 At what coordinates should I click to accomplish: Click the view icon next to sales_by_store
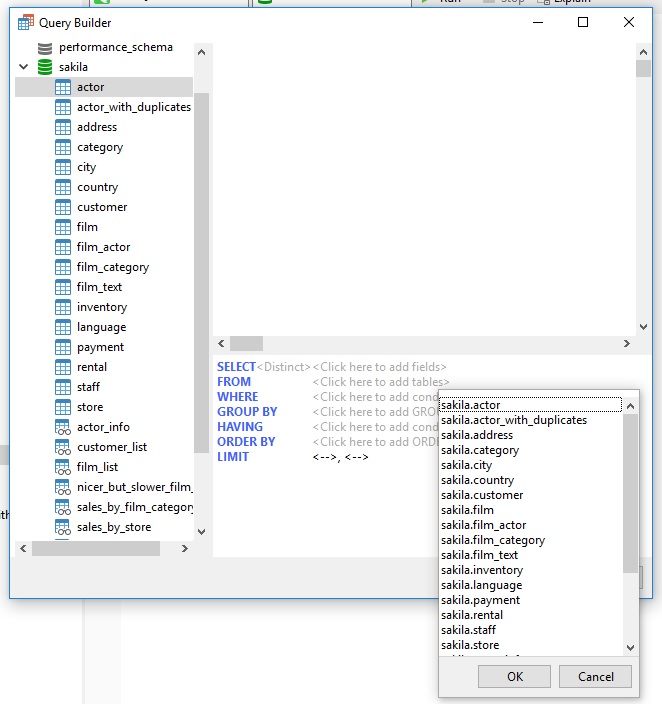click(x=63, y=527)
